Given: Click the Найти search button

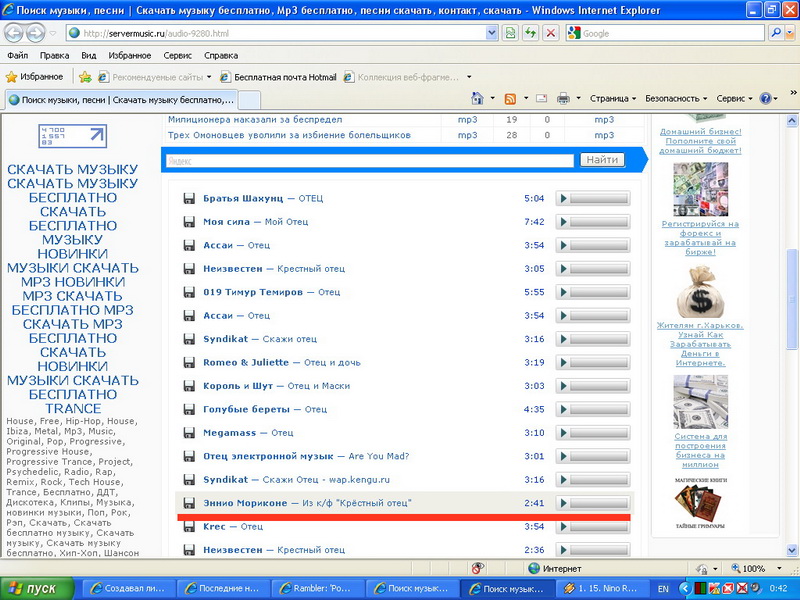Looking at the screenshot, I should [602, 160].
